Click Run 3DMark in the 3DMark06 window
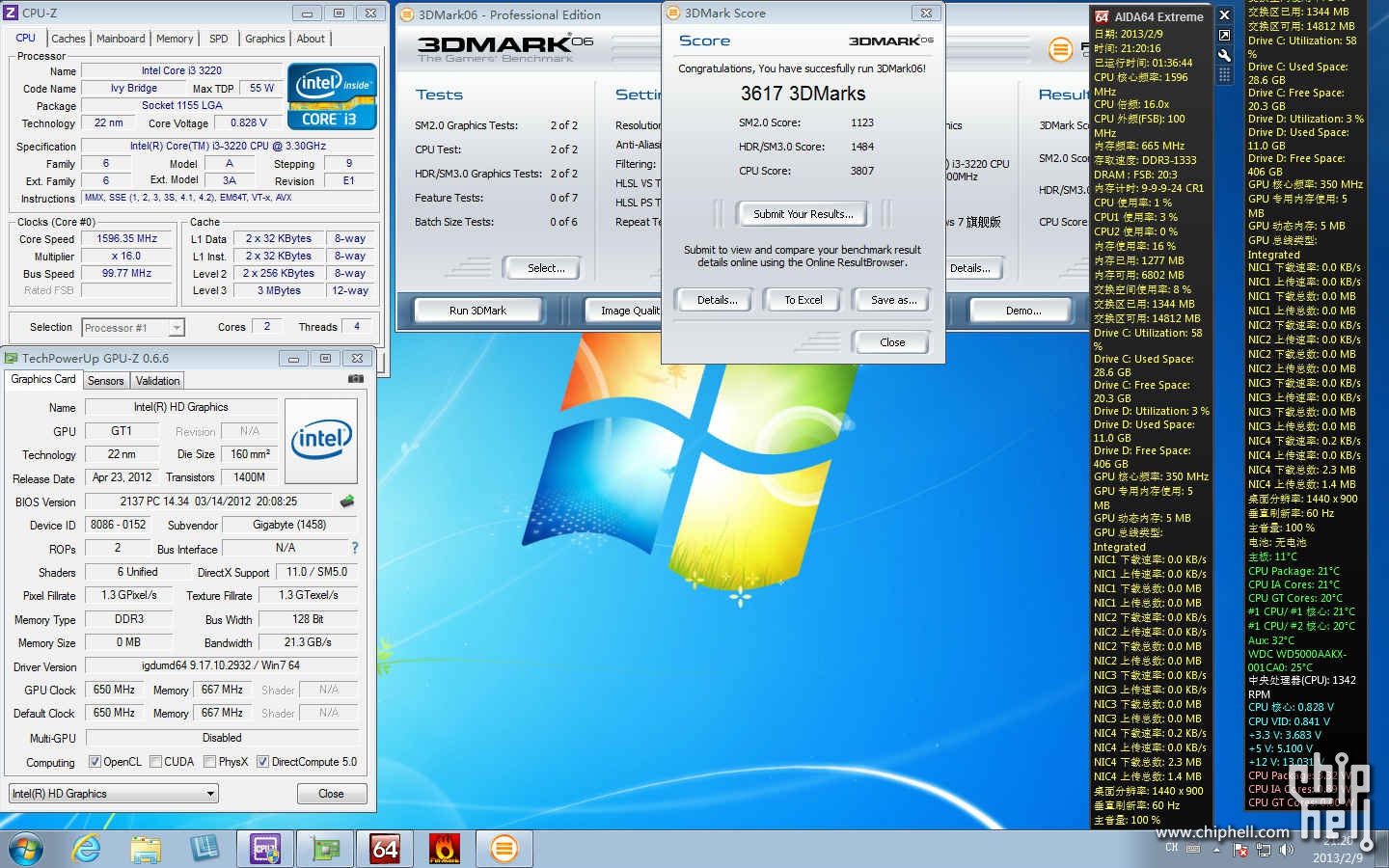The image size is (1389, 868). (477, 311)
